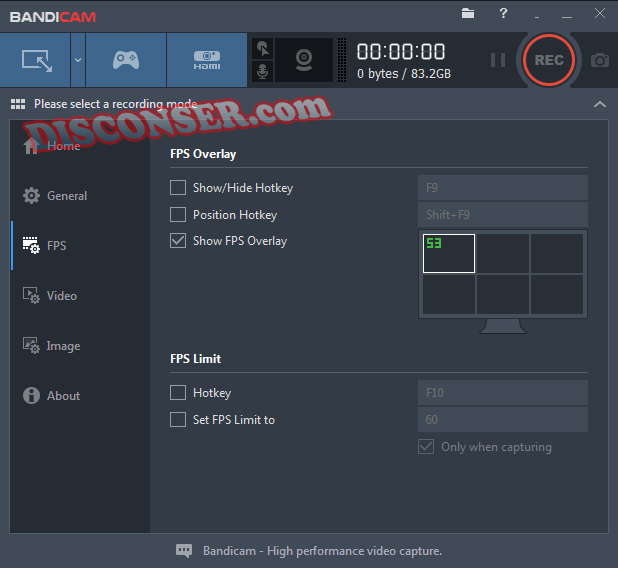618x568 pixels.
Task: Take a screenshot with camera icon
Action: coord(600,60)
